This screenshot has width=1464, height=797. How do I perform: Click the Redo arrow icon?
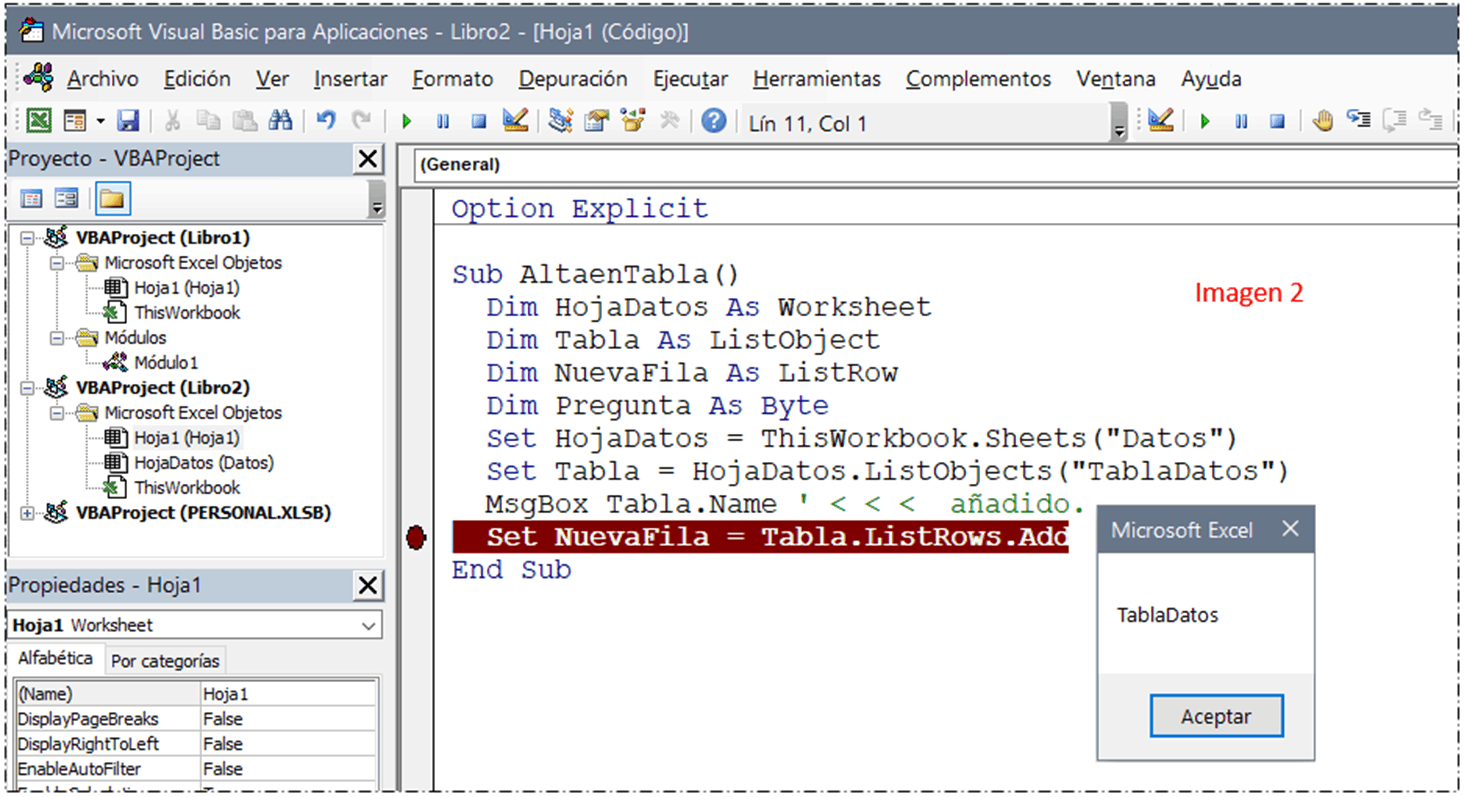362,122
